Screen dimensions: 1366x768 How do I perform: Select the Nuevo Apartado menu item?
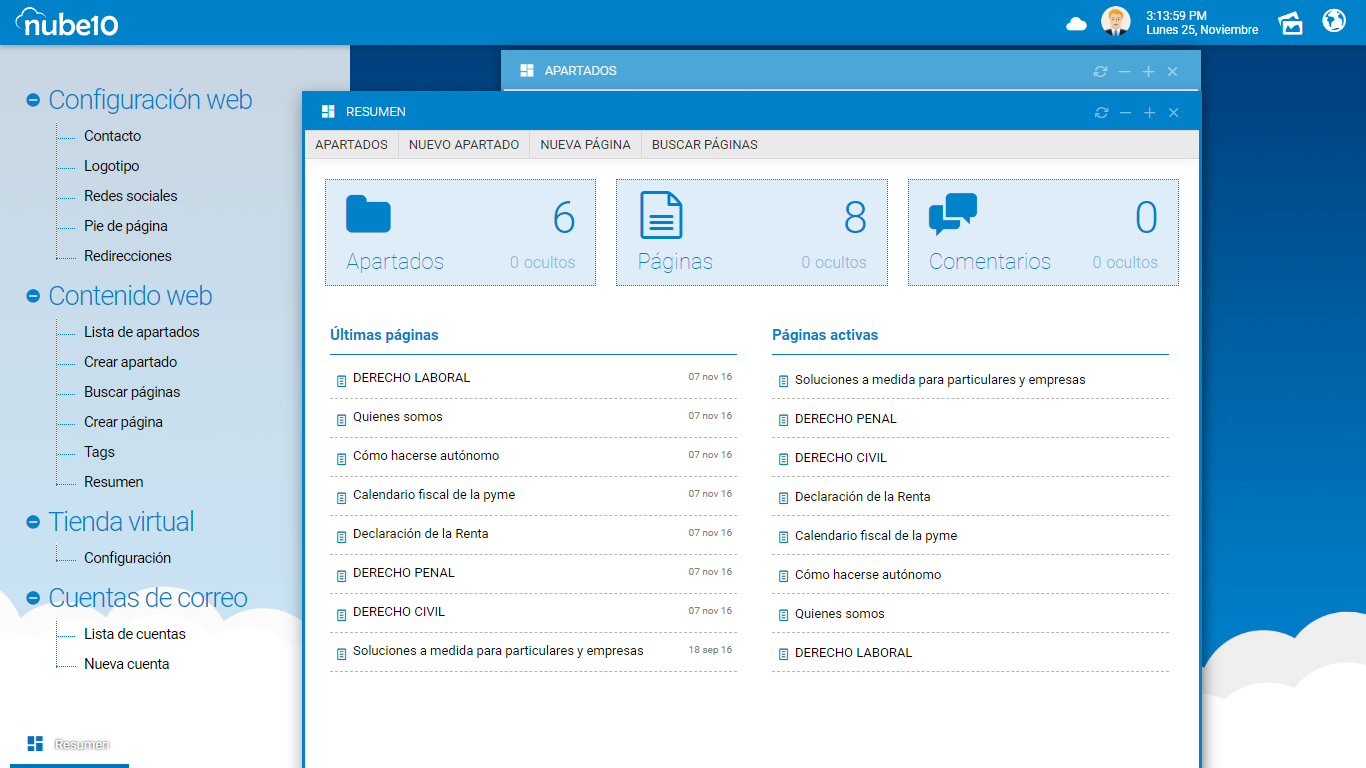(x=464, y=145)
